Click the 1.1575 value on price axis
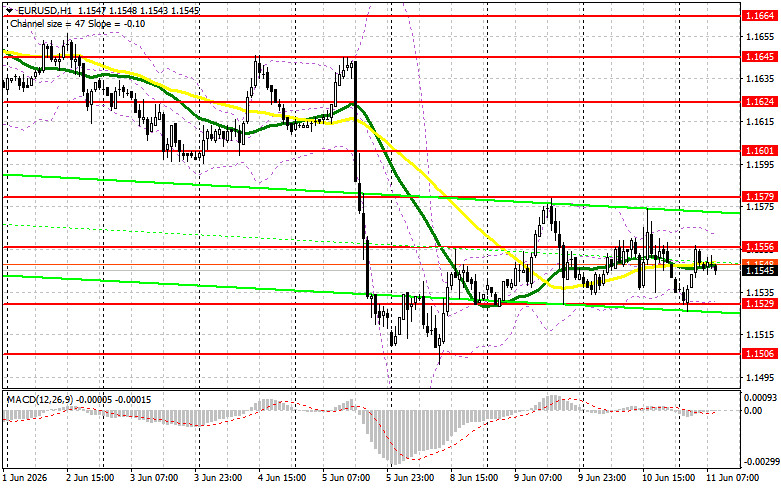 click(760, 207)
